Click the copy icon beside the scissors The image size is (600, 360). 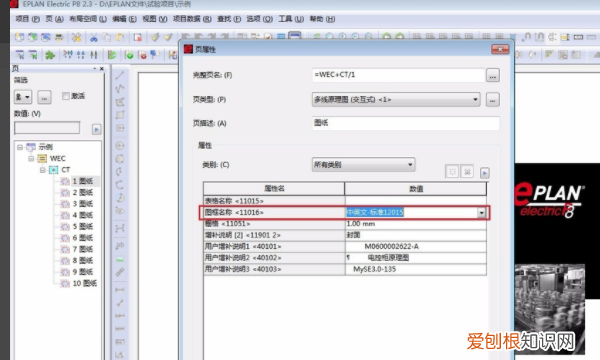pos(106,37)
